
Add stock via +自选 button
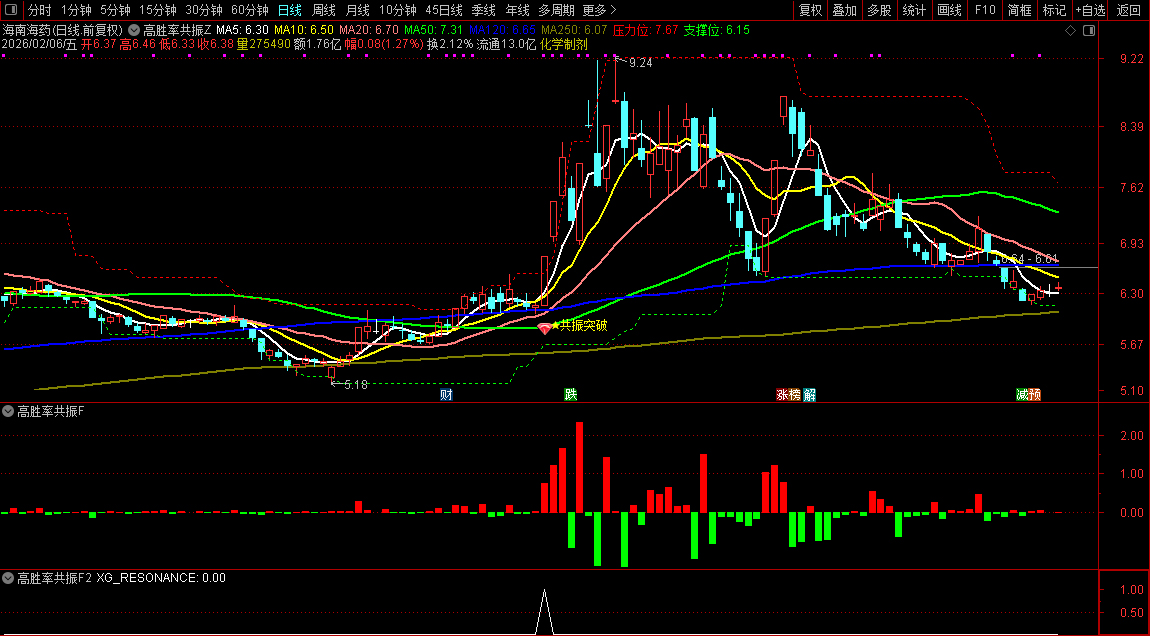(x=1091, y=10)
